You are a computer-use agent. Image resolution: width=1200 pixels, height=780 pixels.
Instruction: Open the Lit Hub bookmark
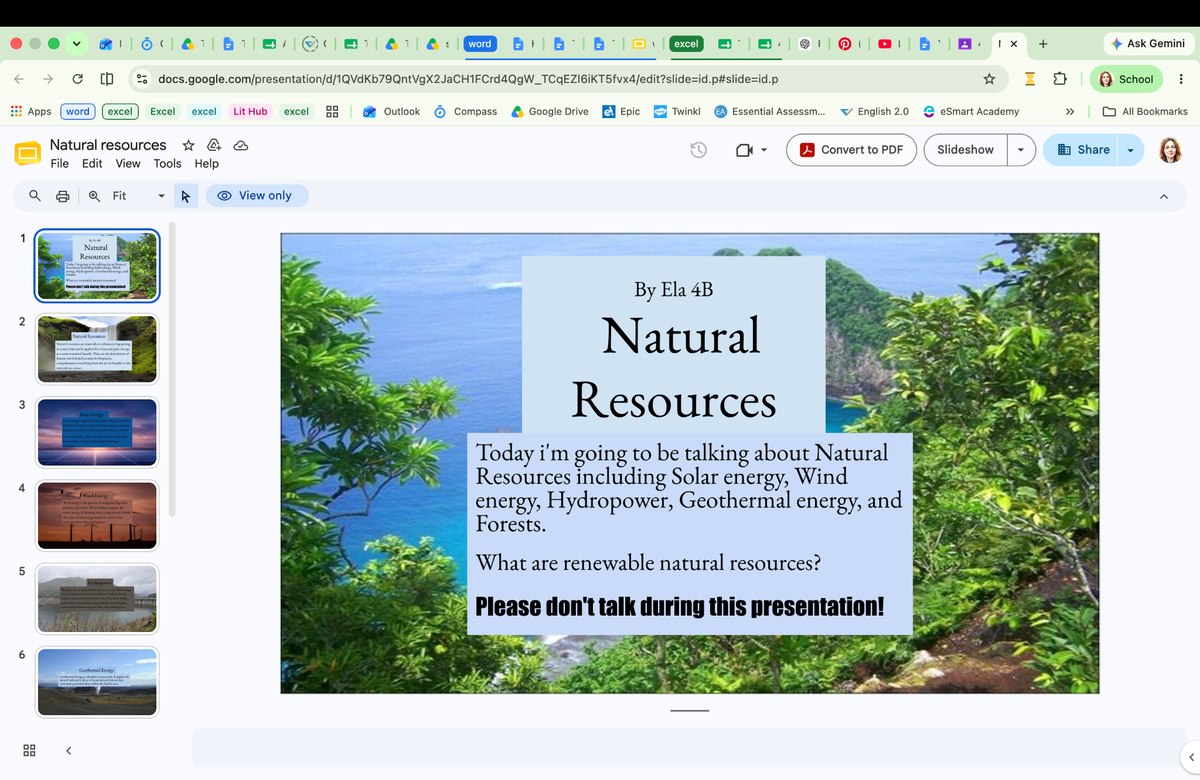tap(250, 111)
